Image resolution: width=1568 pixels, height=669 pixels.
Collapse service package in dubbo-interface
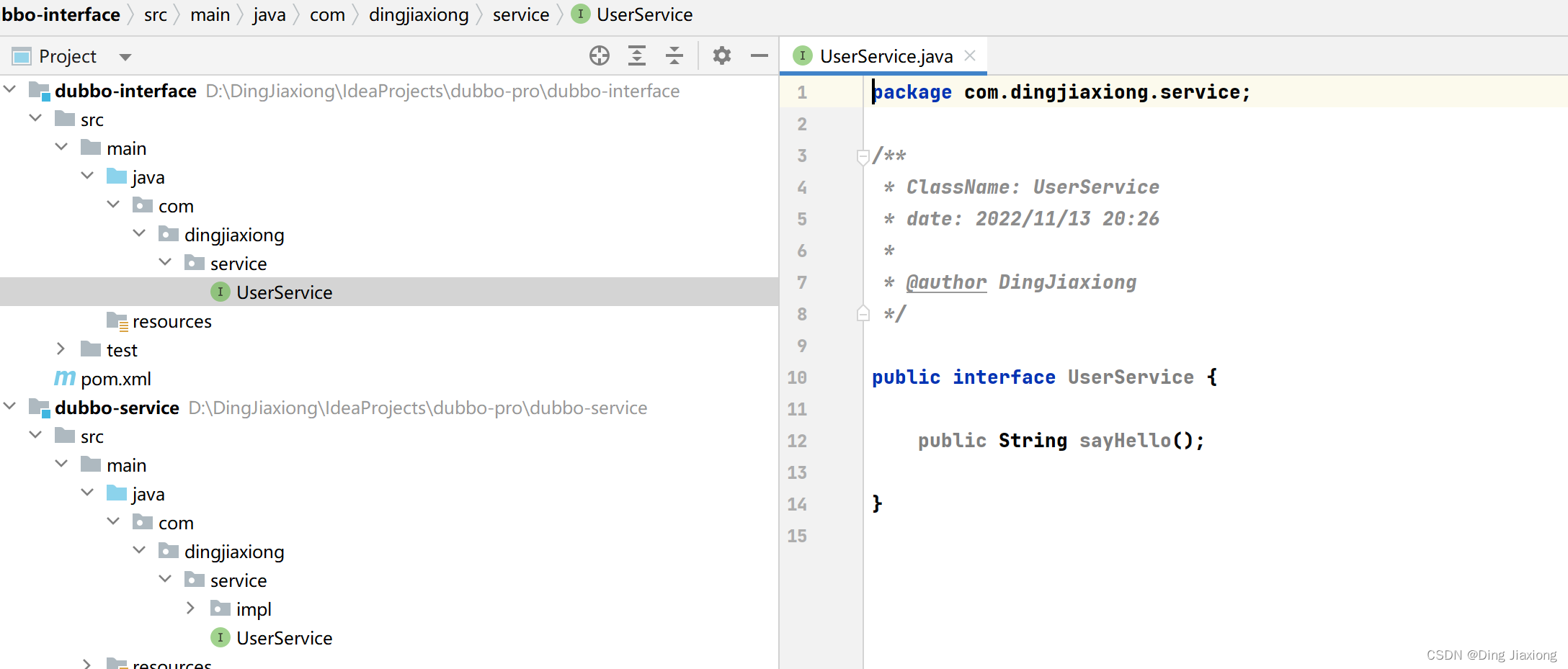pos(165,262)
